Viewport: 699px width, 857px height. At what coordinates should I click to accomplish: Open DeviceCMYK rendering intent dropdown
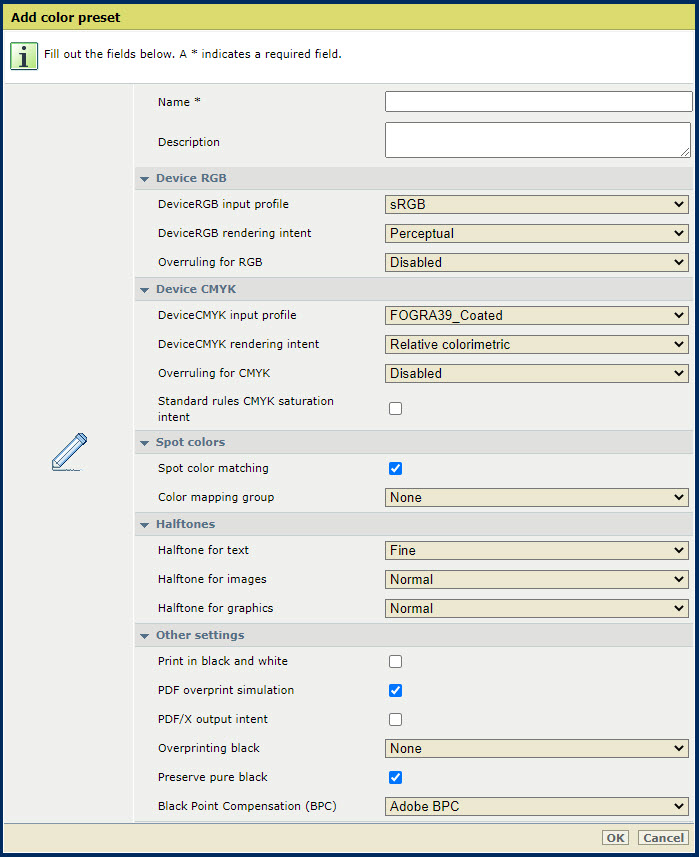[537, 345]
